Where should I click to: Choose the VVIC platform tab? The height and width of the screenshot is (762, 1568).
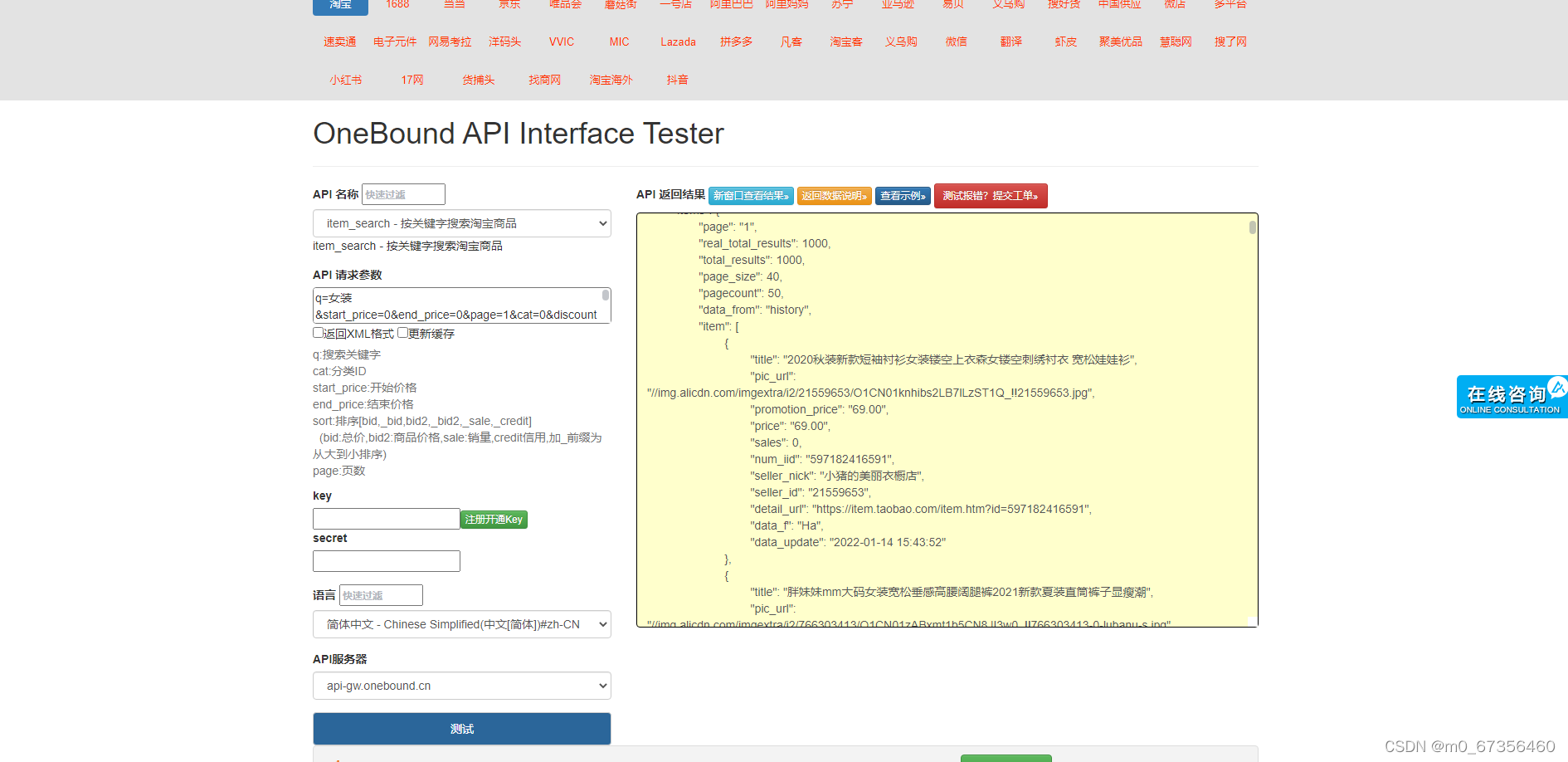coord(562,42)
